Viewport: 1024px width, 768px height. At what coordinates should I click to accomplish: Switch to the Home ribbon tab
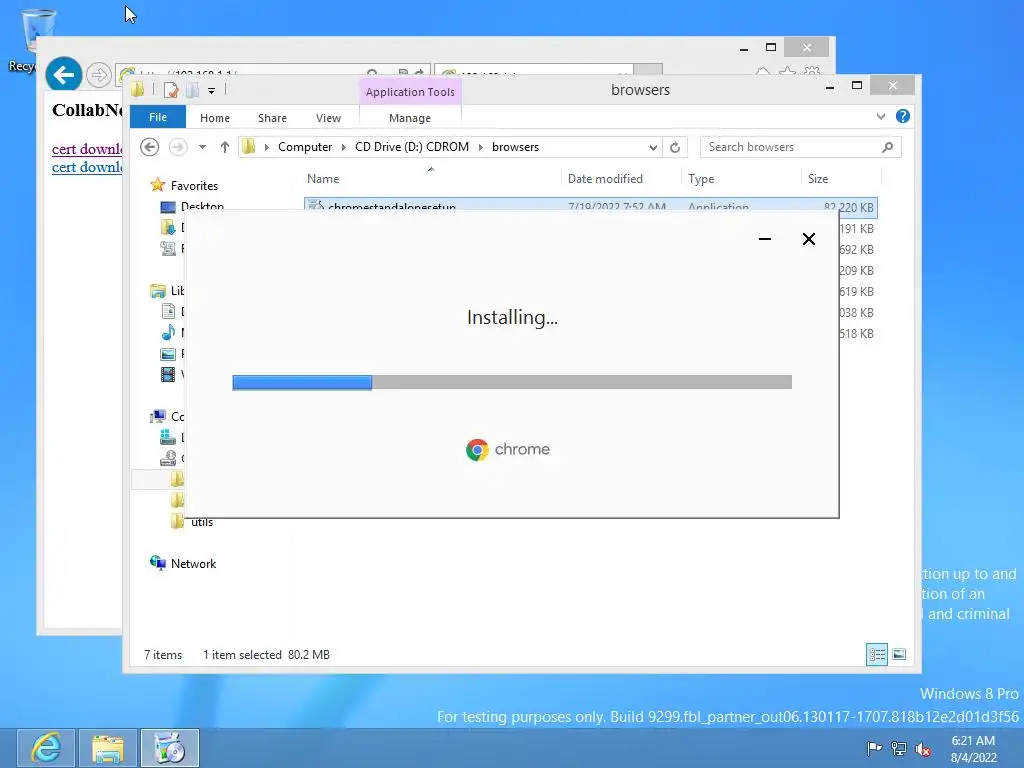pyautogui.click(x=215, y=118)
